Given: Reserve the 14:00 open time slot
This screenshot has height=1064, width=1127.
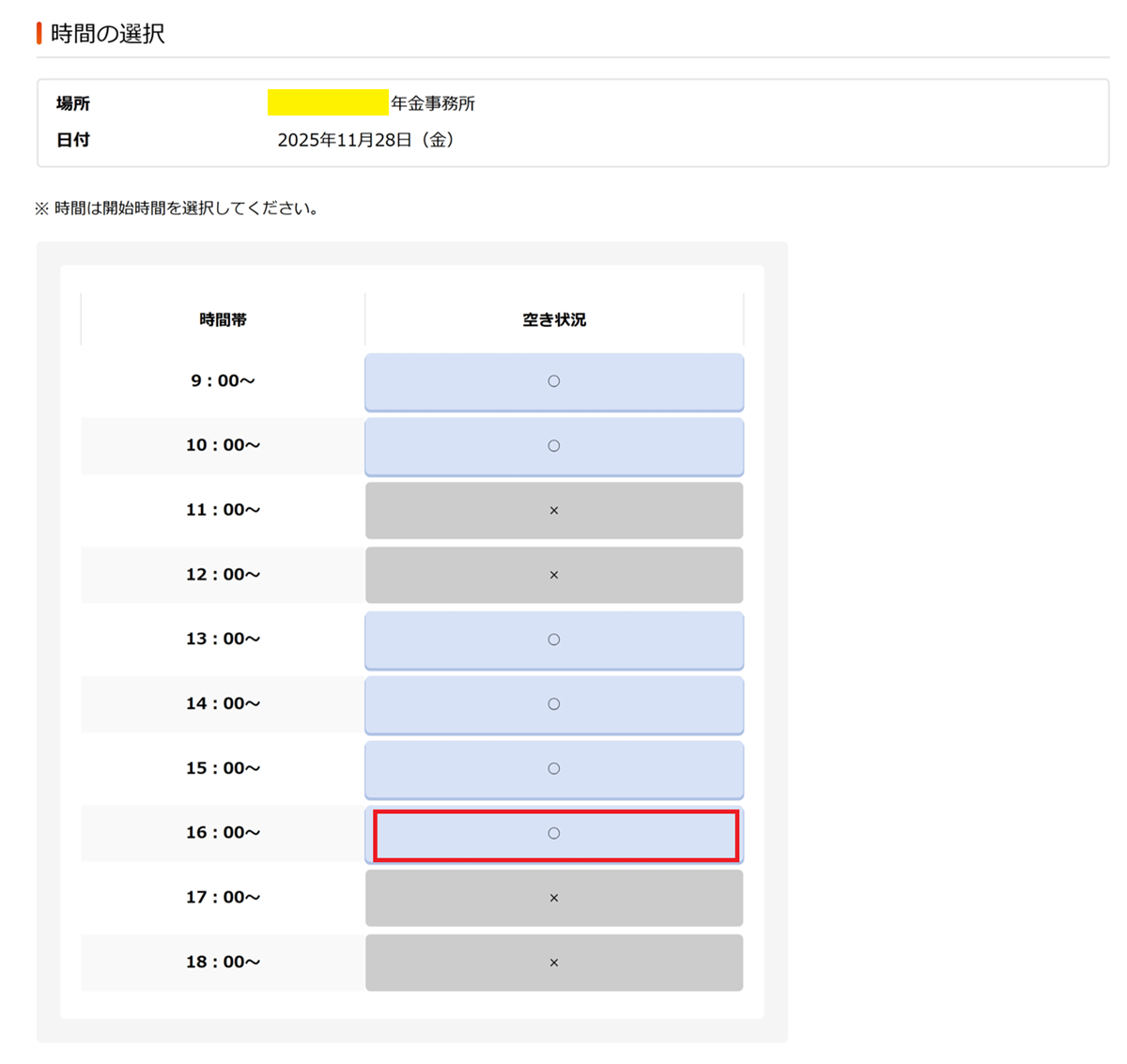Looking at the screenshot, I should pos(553,704).
